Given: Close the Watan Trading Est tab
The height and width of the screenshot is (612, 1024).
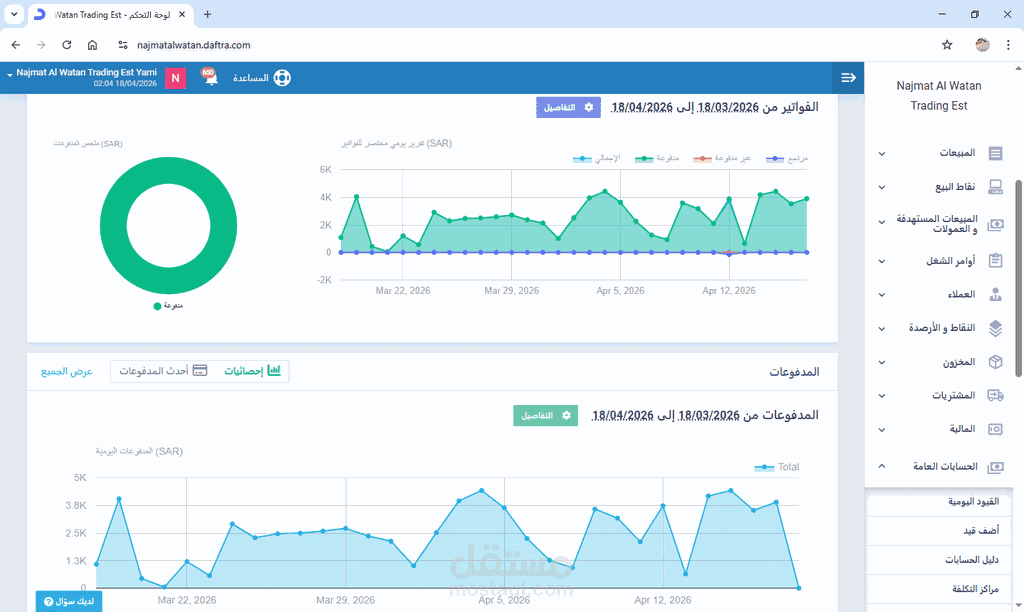Looking at the screenshot, I should [182, 14].
